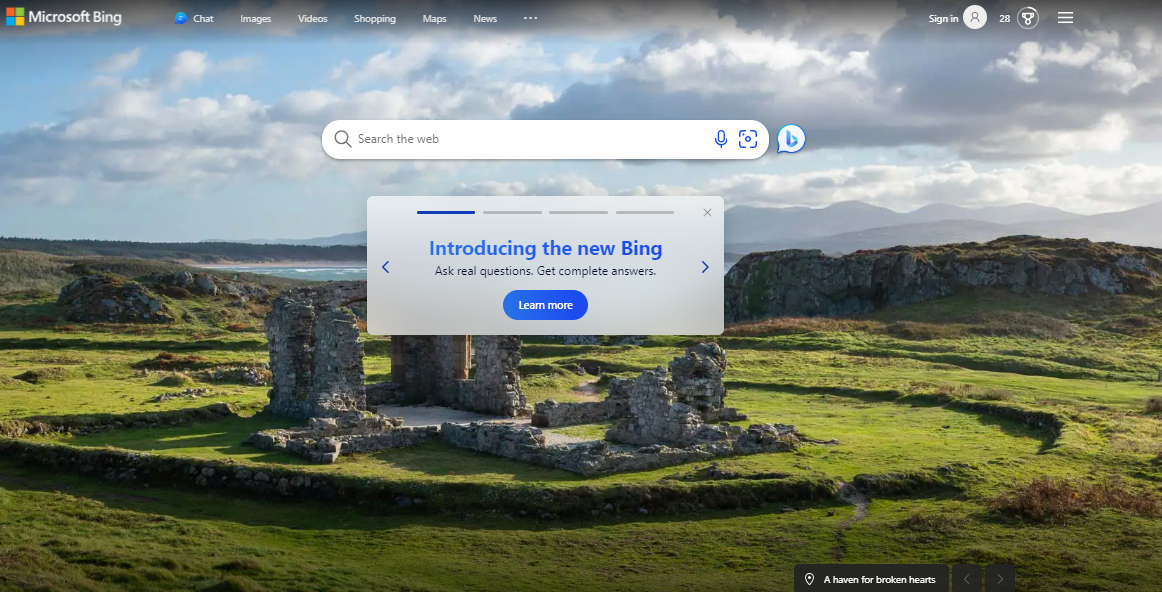
Task: Start a voice search with the microphone icon
Action: 721,139
